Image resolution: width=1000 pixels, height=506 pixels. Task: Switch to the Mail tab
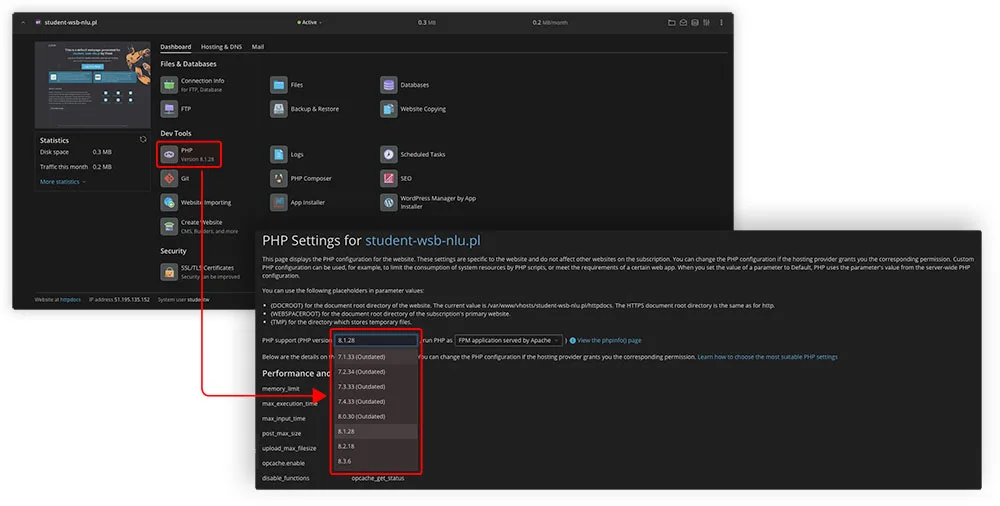pyautogui.click(x=258, y=47)
